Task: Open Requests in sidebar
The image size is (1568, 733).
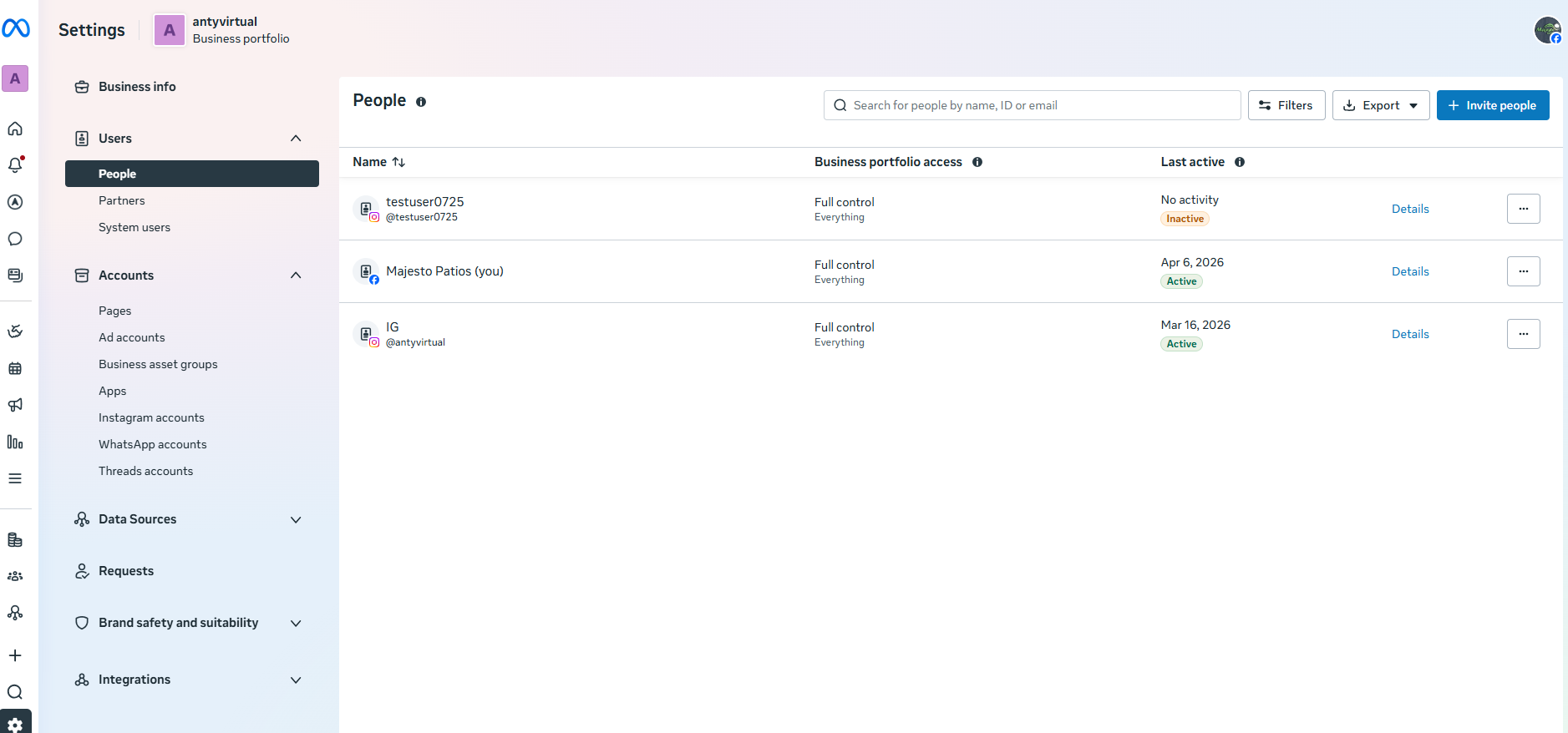Action: [x=126, y=571]
